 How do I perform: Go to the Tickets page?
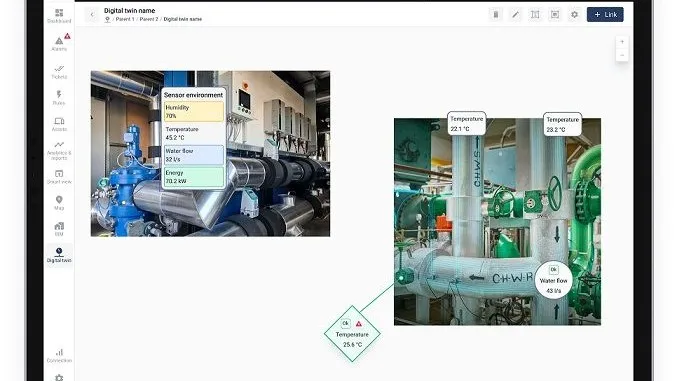click(59, 72)
